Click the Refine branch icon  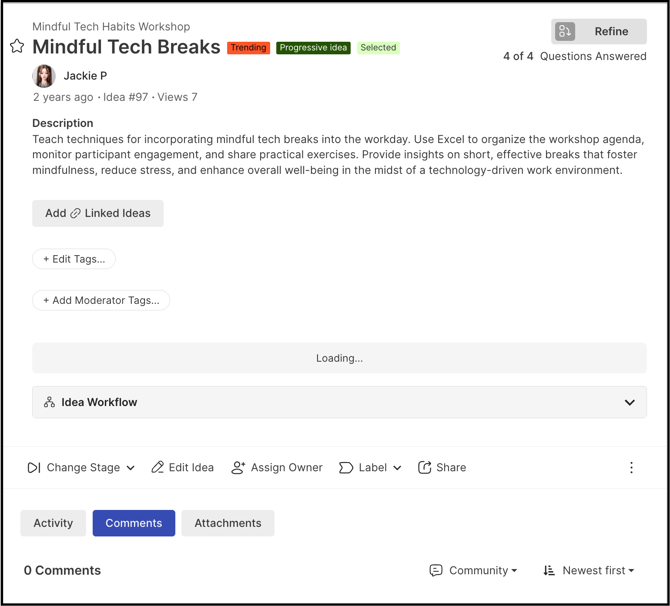(x=564, y=31)
